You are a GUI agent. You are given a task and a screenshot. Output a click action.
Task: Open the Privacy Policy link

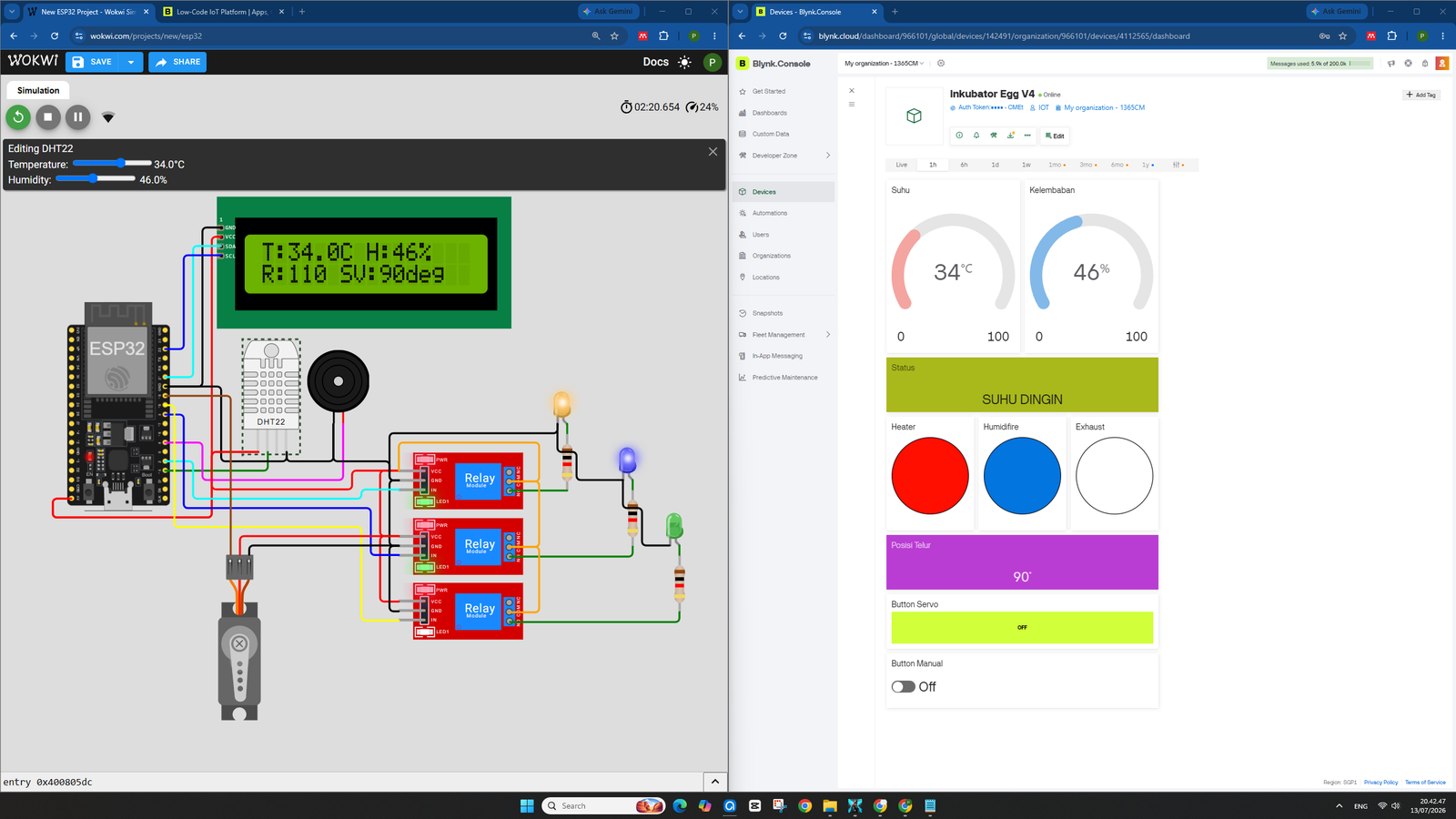tap(1380, 783)
